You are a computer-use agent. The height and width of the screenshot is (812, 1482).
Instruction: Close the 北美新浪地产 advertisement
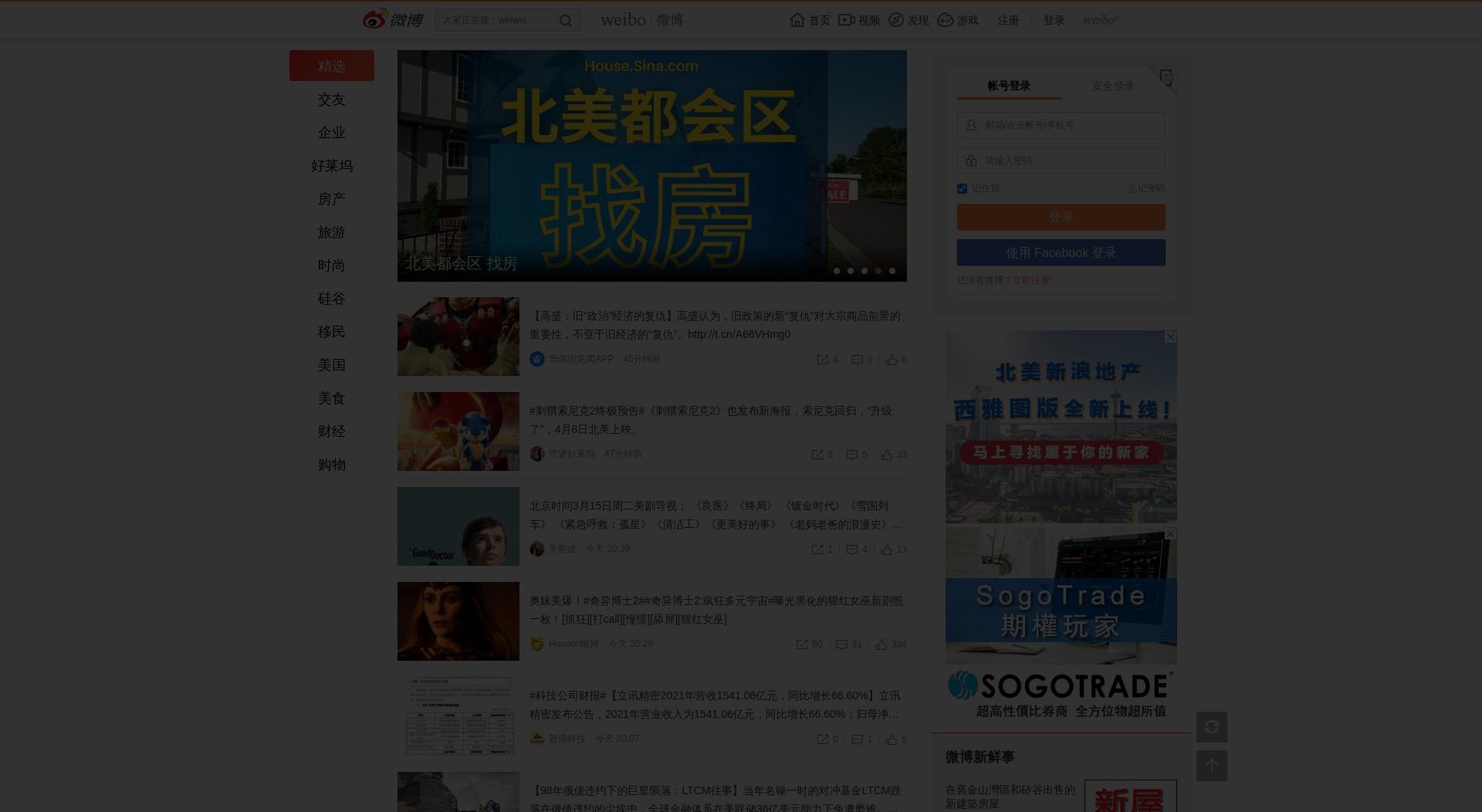coord(1171,337)
